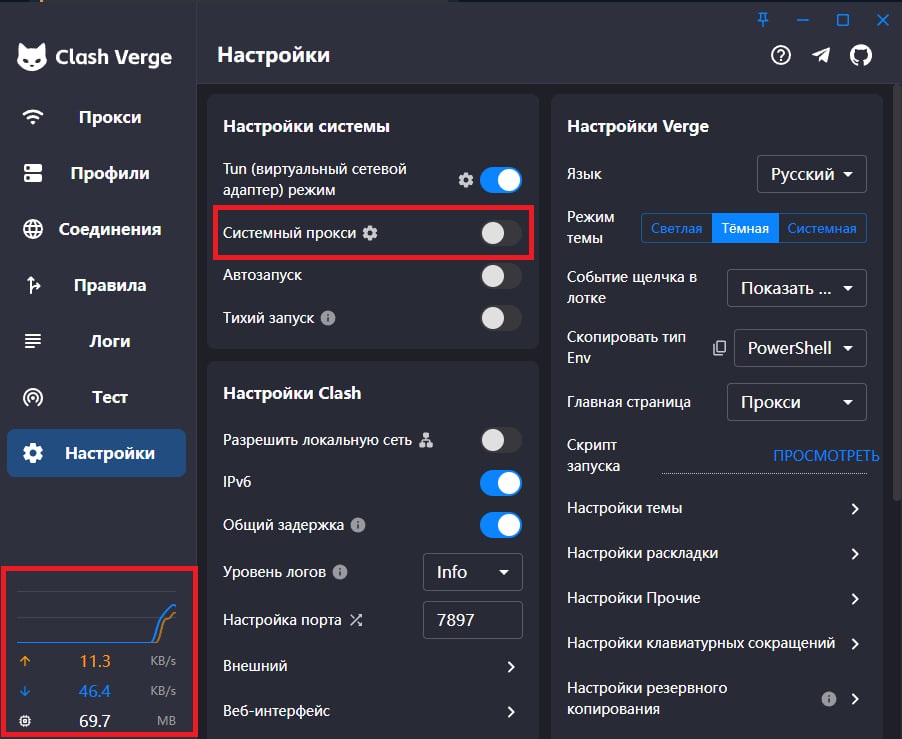Open Главная страница dropdown Прокси
This screenshot has height=739, width=902.
(797, 402)
